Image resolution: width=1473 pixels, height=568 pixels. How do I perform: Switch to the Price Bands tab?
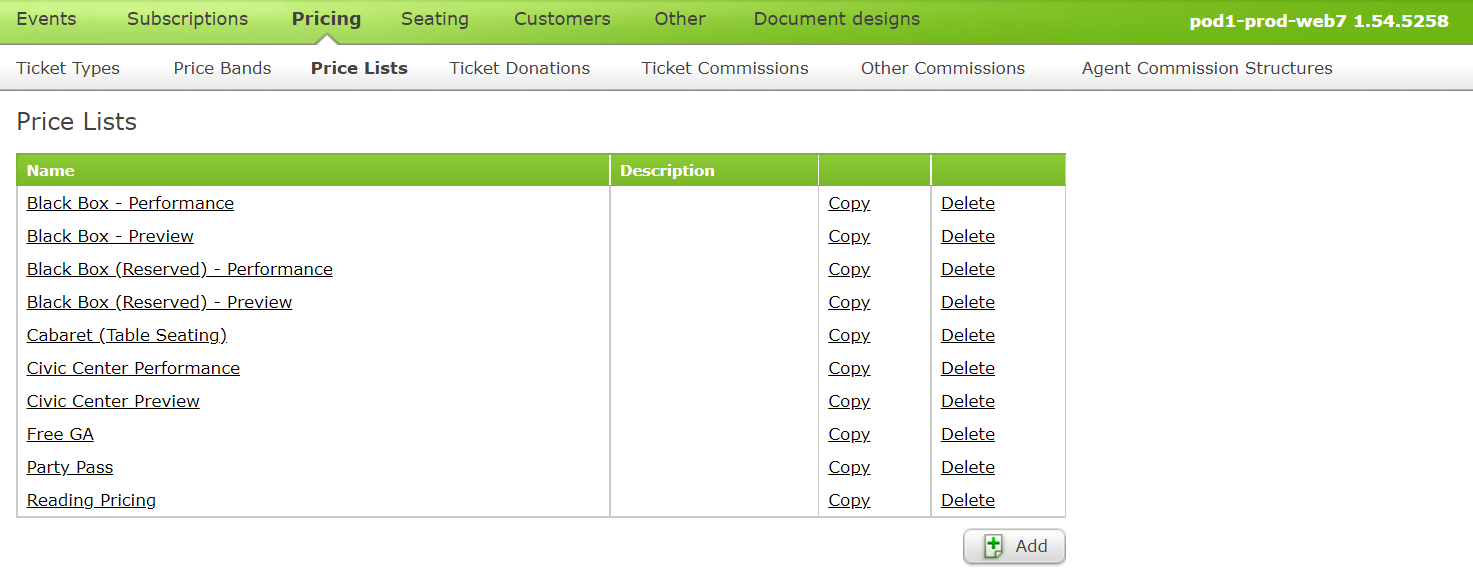pyautogui.click(x=222, y=68)
